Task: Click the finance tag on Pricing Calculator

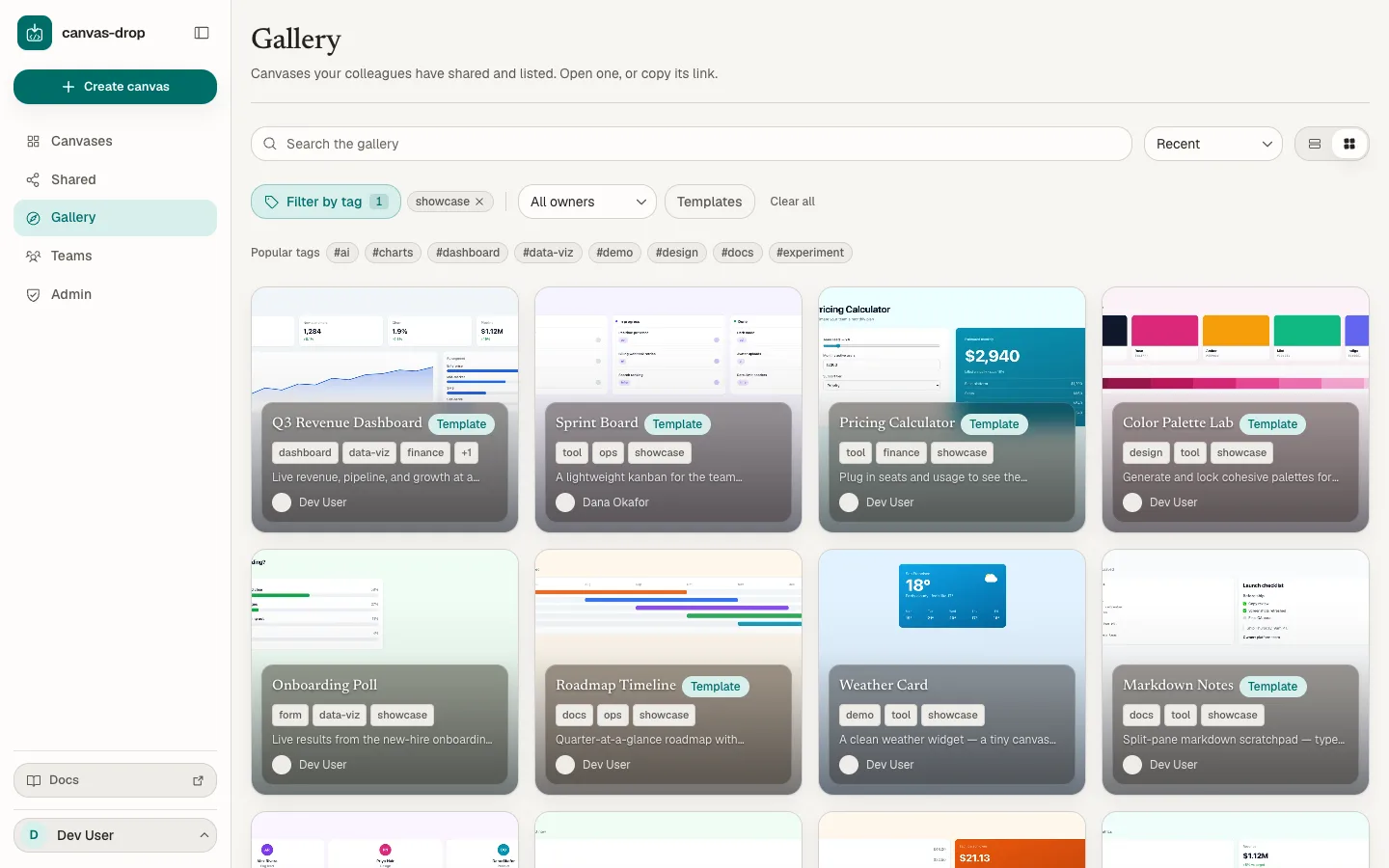Action: point(901,453)
